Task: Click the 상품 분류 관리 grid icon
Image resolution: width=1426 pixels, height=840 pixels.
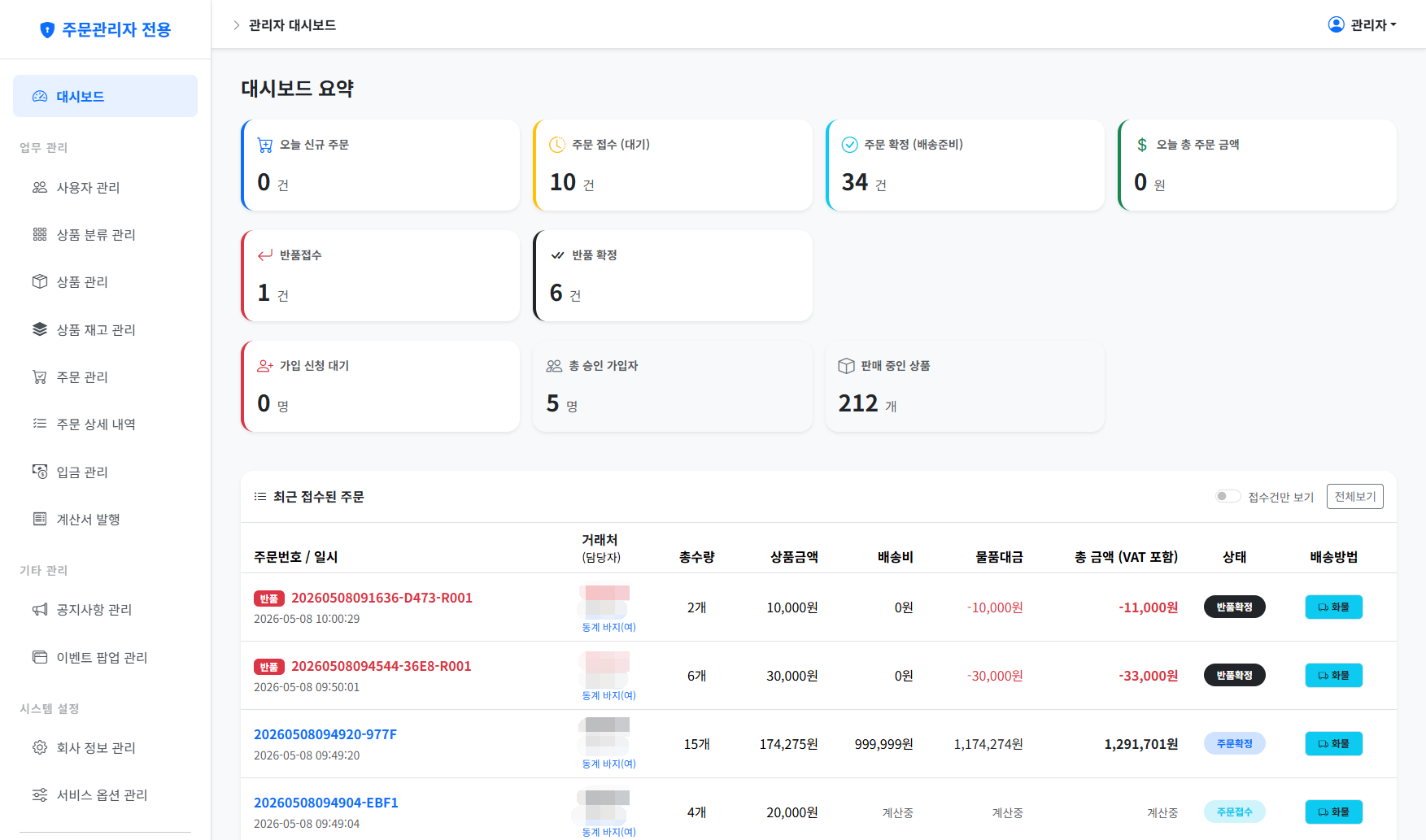Action: pos(40,234)
